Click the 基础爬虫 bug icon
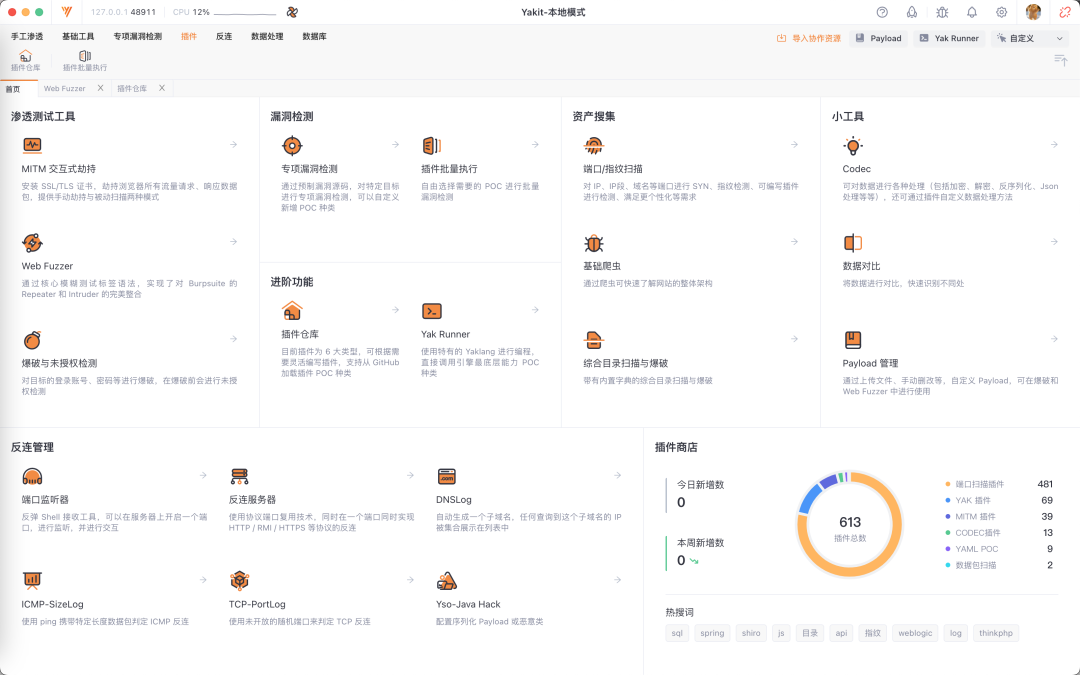Image resolution: width=1080 pixels, height=675 pixels. click(x=594, y=242)
